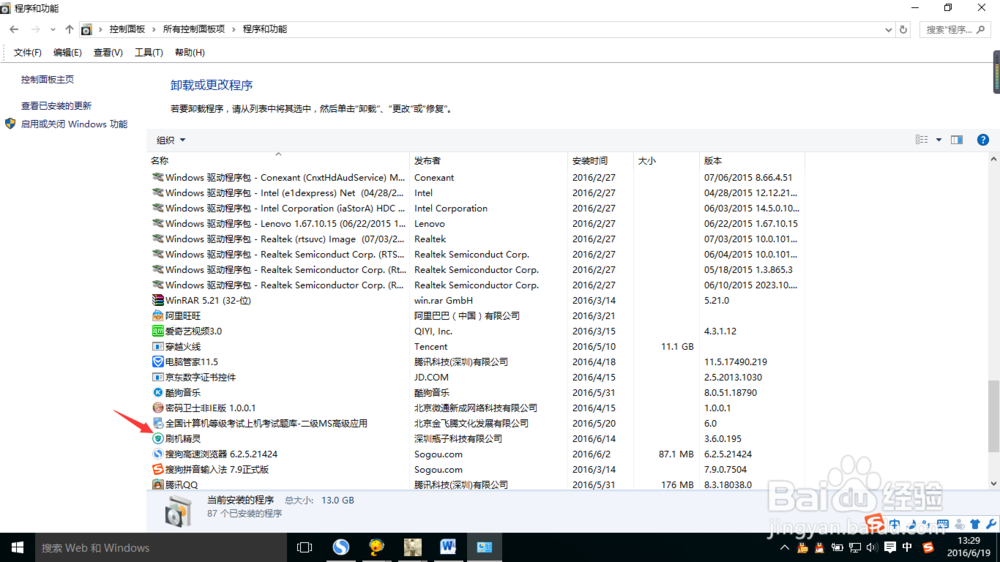The width and height of the screenshot is (1000, 562).
Task: Select the 爱奇艺视频3.0 icon
Action: pos(158,331)
